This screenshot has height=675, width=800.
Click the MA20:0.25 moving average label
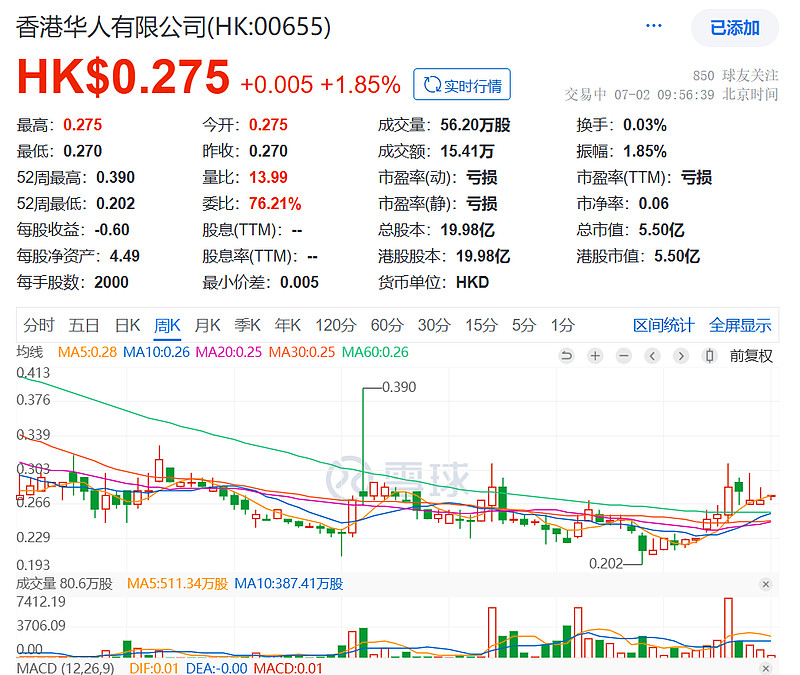coord(229,352)
